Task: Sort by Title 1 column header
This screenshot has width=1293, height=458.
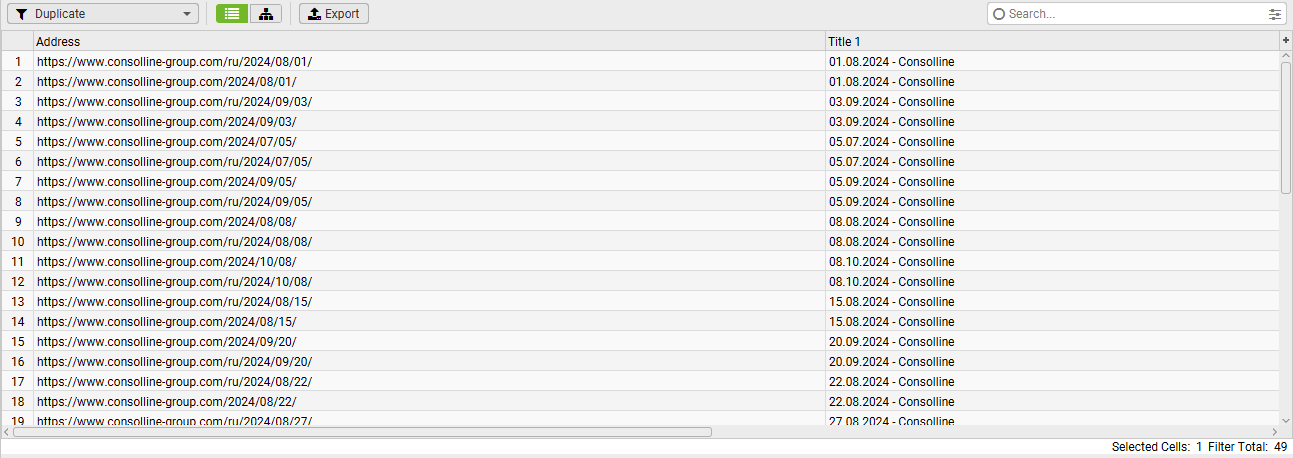Action: [x=1052, y=41]
